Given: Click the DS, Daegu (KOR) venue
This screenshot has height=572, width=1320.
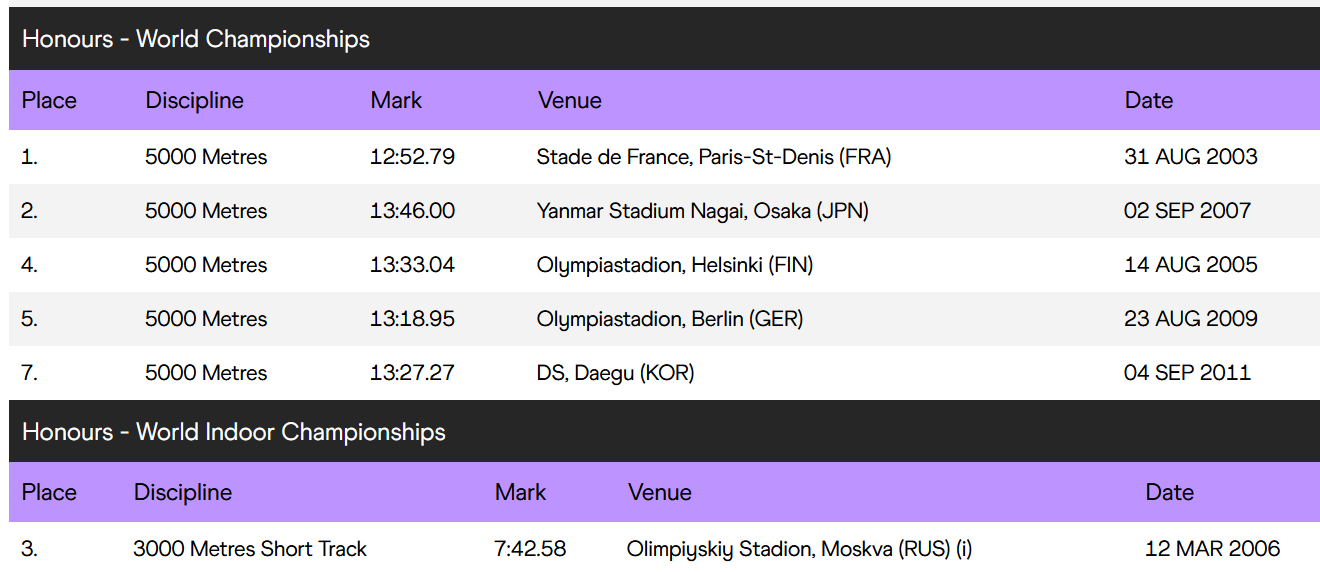Looking at the screenshot, I should tap(615, 373).
